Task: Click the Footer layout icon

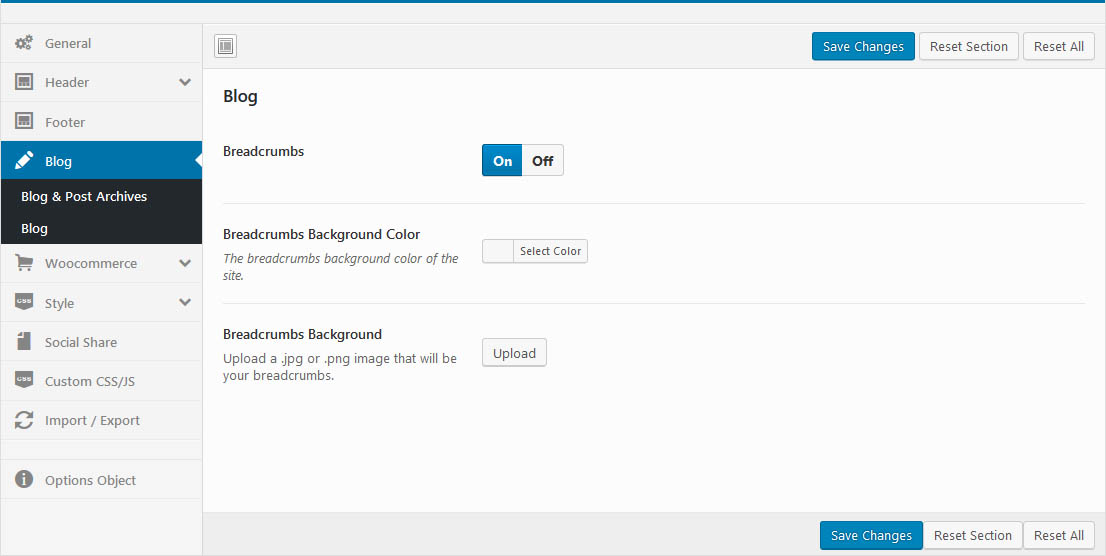Action: coord(24,121)
